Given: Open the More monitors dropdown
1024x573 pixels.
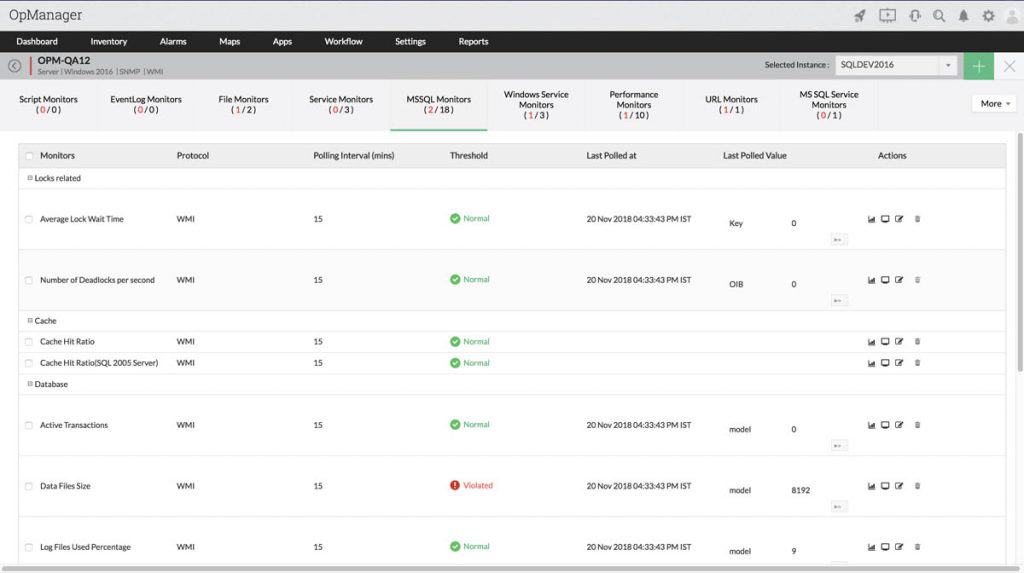Looking at the screenshot, I should (x=995, y=104).
